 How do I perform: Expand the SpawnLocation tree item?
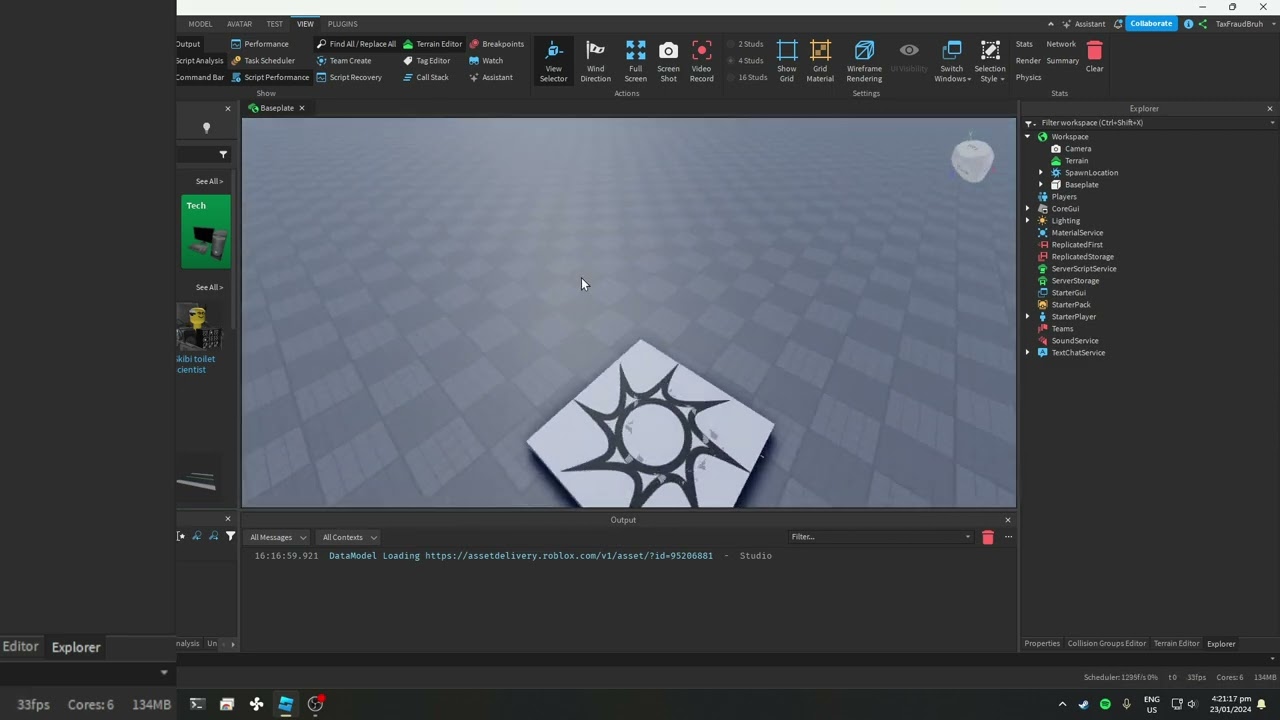point(1040,173)
